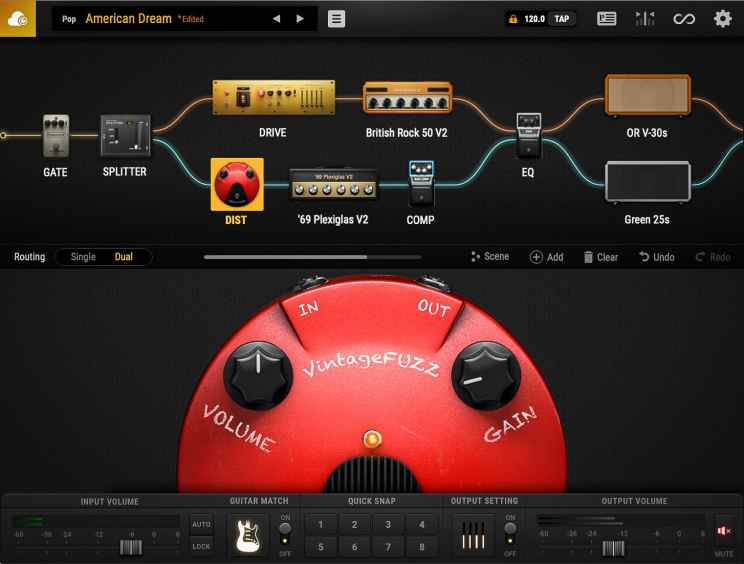This screenshot has height=564, width=744.
Task: Select the GATE pedal in the signal chain
Action: click(55, 136)
